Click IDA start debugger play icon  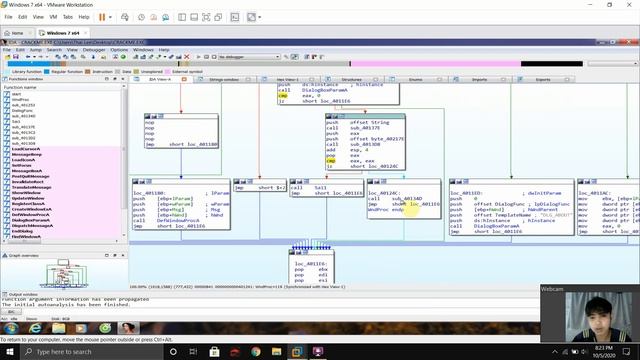tap(198, 57)
